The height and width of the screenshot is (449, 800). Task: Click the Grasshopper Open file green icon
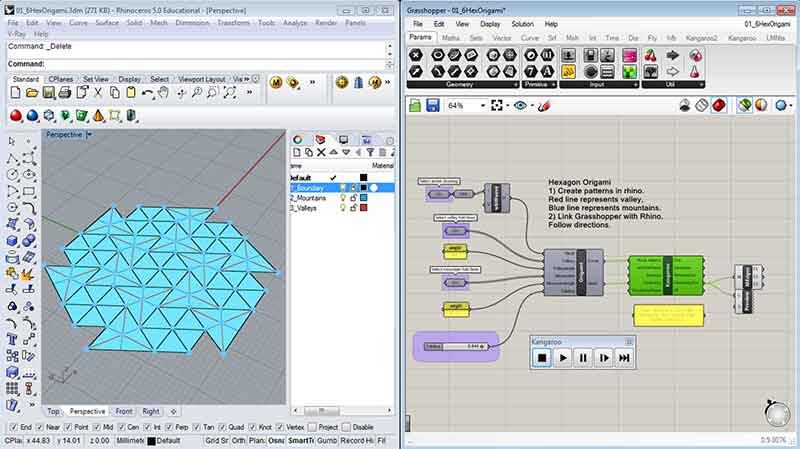click(x=415, y=106)
